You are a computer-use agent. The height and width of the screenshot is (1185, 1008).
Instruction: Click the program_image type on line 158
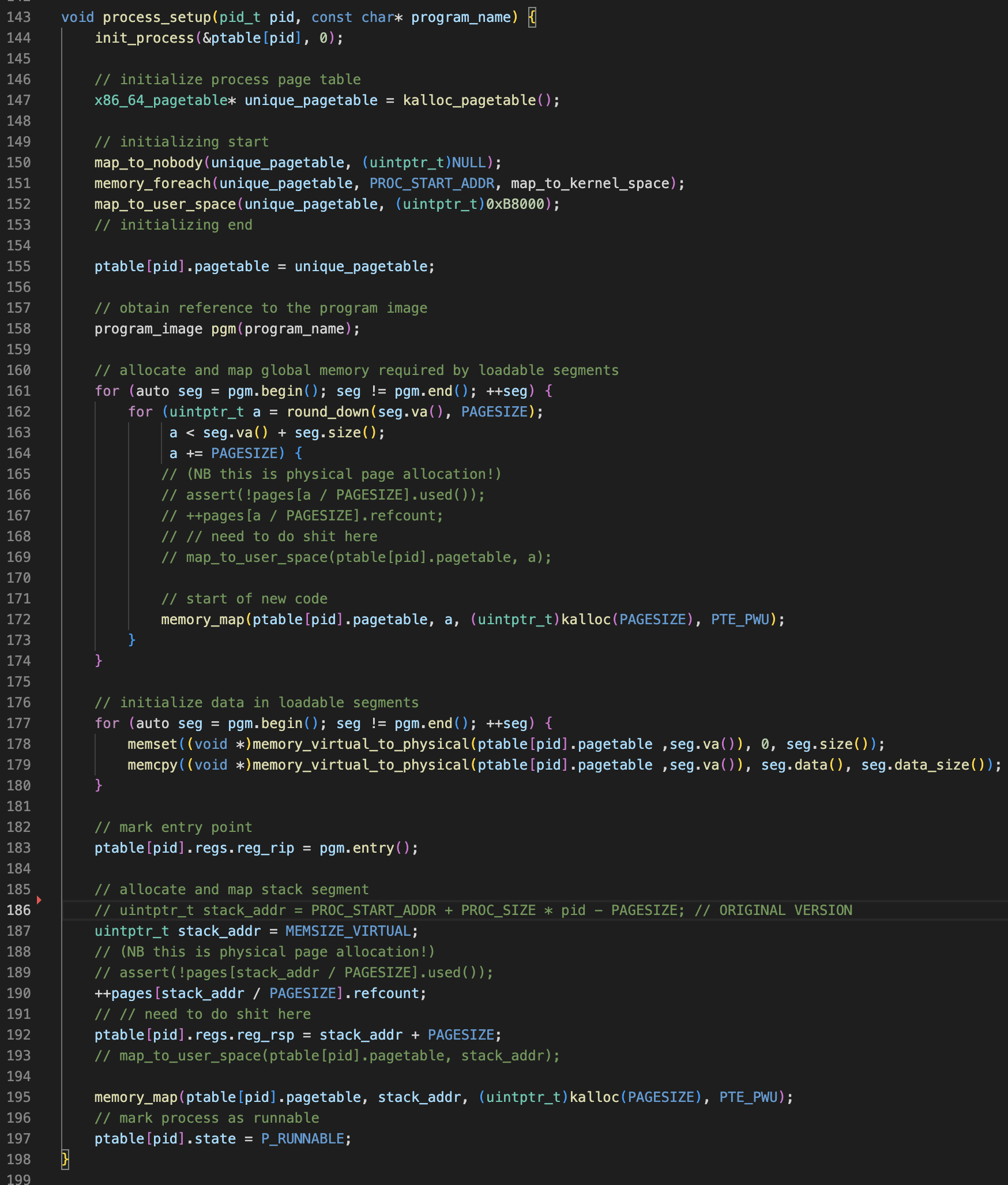[148, 329]
